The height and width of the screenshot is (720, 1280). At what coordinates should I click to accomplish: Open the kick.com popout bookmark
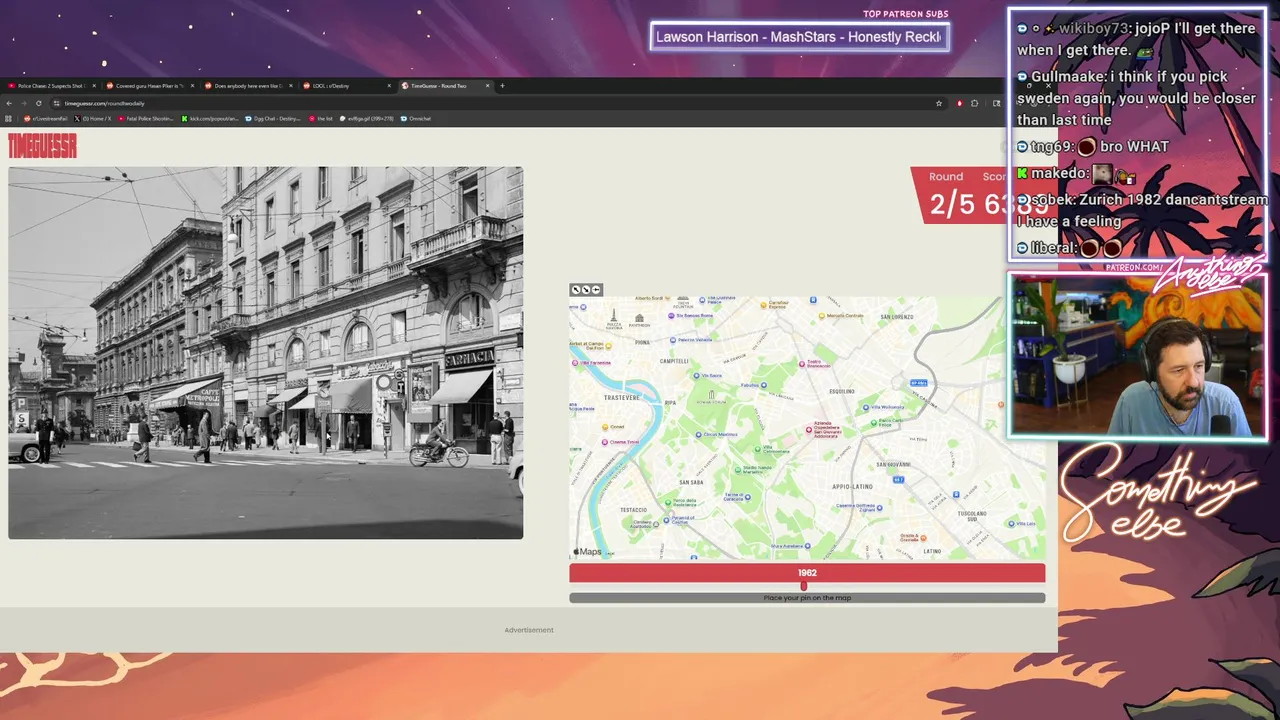tap(211, 118)
